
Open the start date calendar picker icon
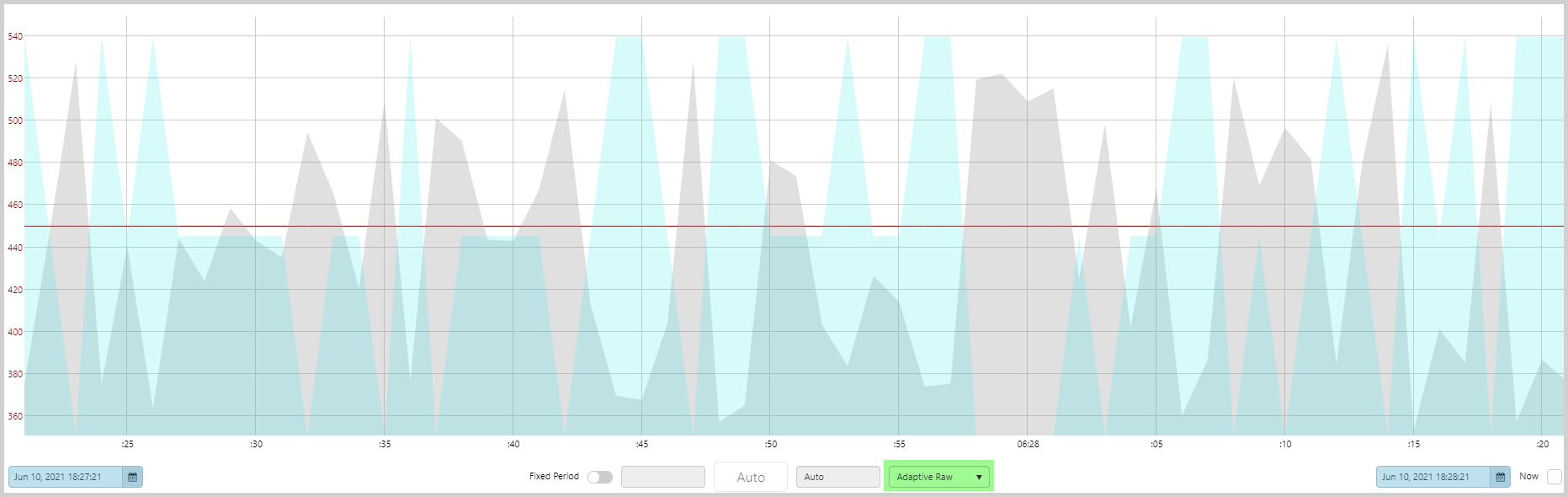pos(132,477)
